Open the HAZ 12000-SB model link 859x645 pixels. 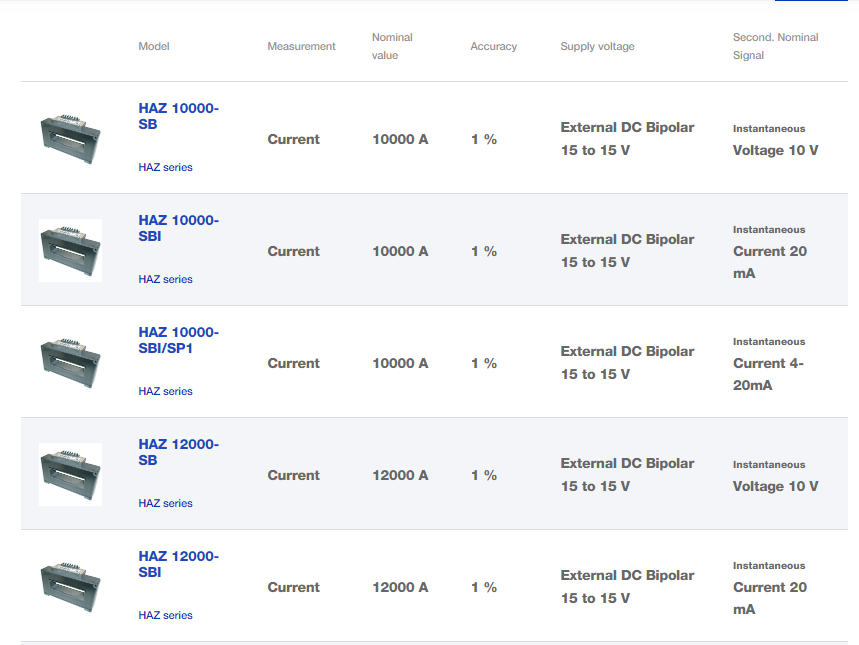[x=178, y=452]
